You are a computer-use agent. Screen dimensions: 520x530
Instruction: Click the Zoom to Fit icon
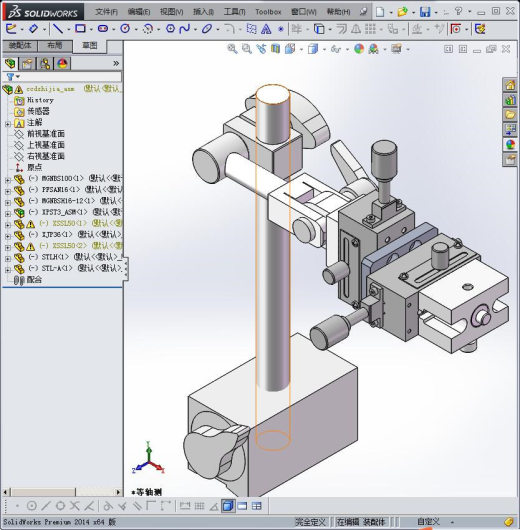(232, 49)
